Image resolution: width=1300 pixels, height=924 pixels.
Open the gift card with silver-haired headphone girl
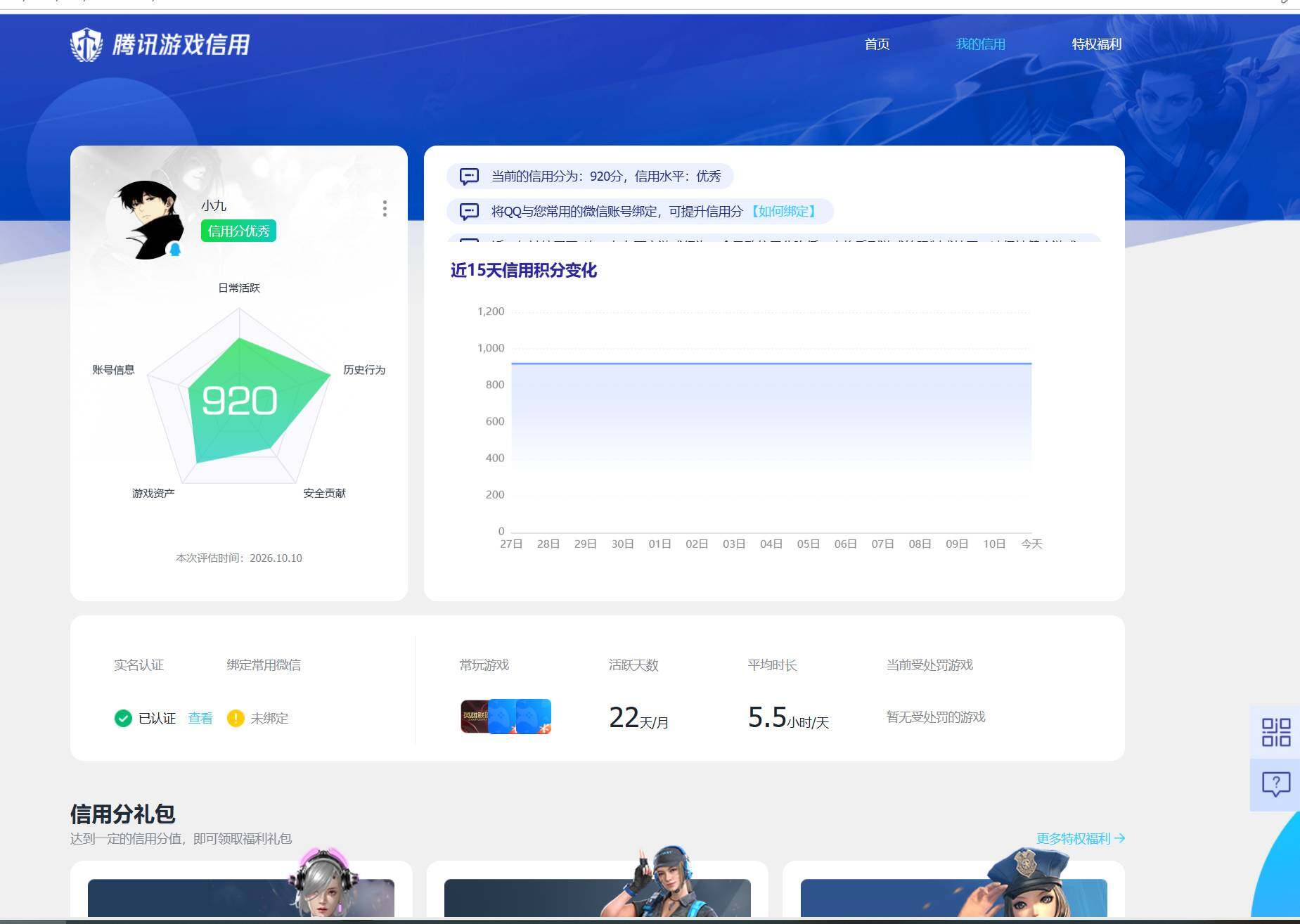click(241, 890)
